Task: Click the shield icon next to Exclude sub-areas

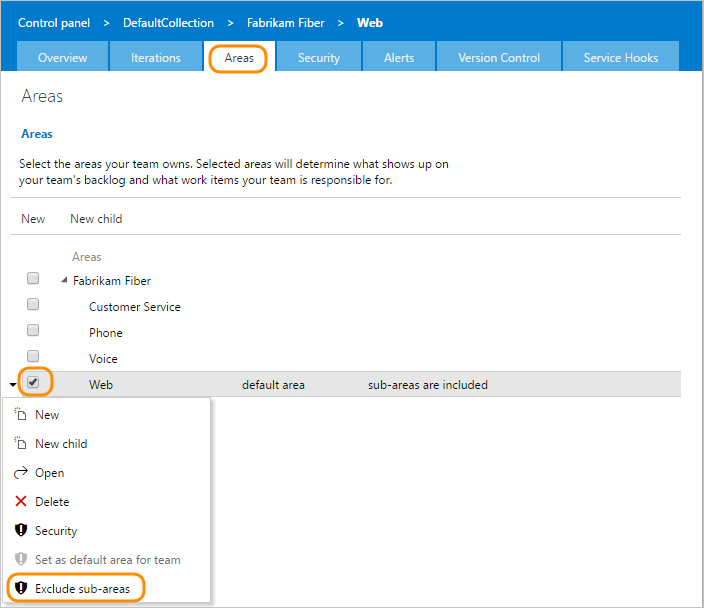Action: [21, 588]
